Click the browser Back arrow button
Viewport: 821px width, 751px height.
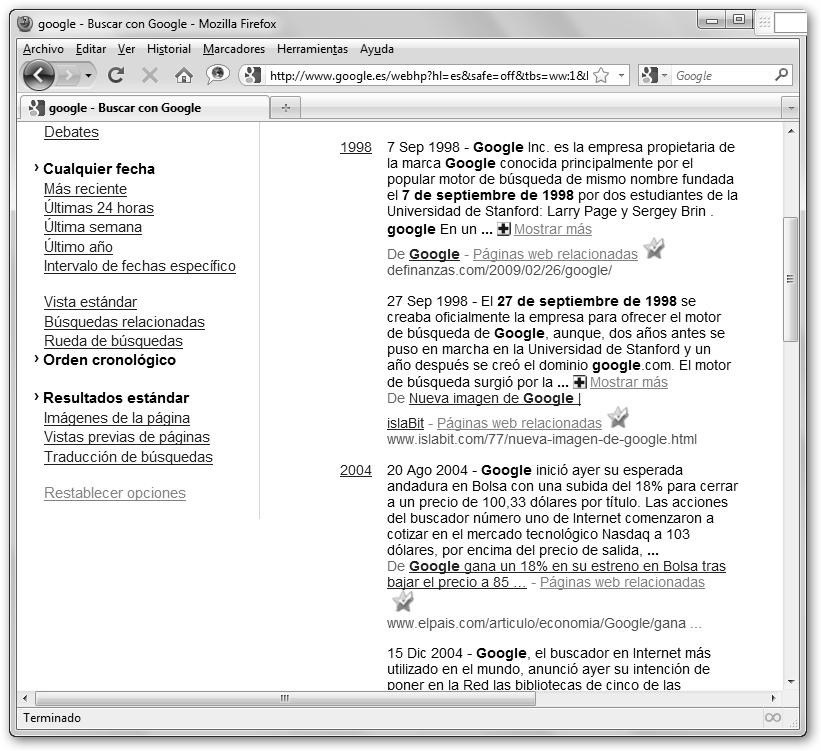pos(38,75)
